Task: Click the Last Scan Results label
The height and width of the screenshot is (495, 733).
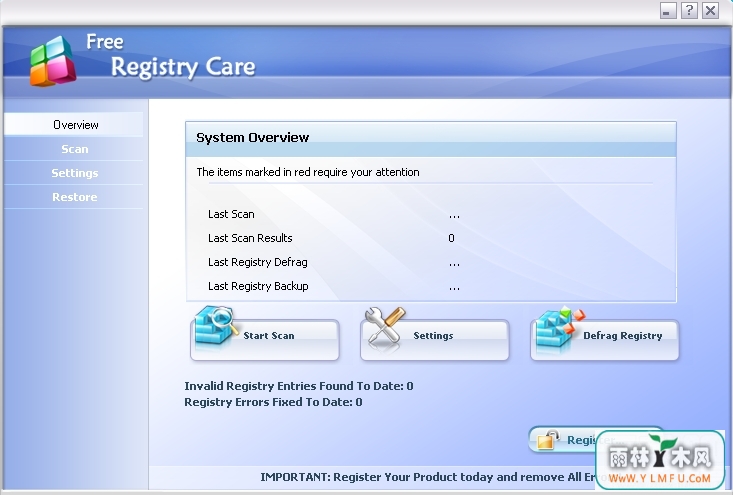Action: point(250,238)
